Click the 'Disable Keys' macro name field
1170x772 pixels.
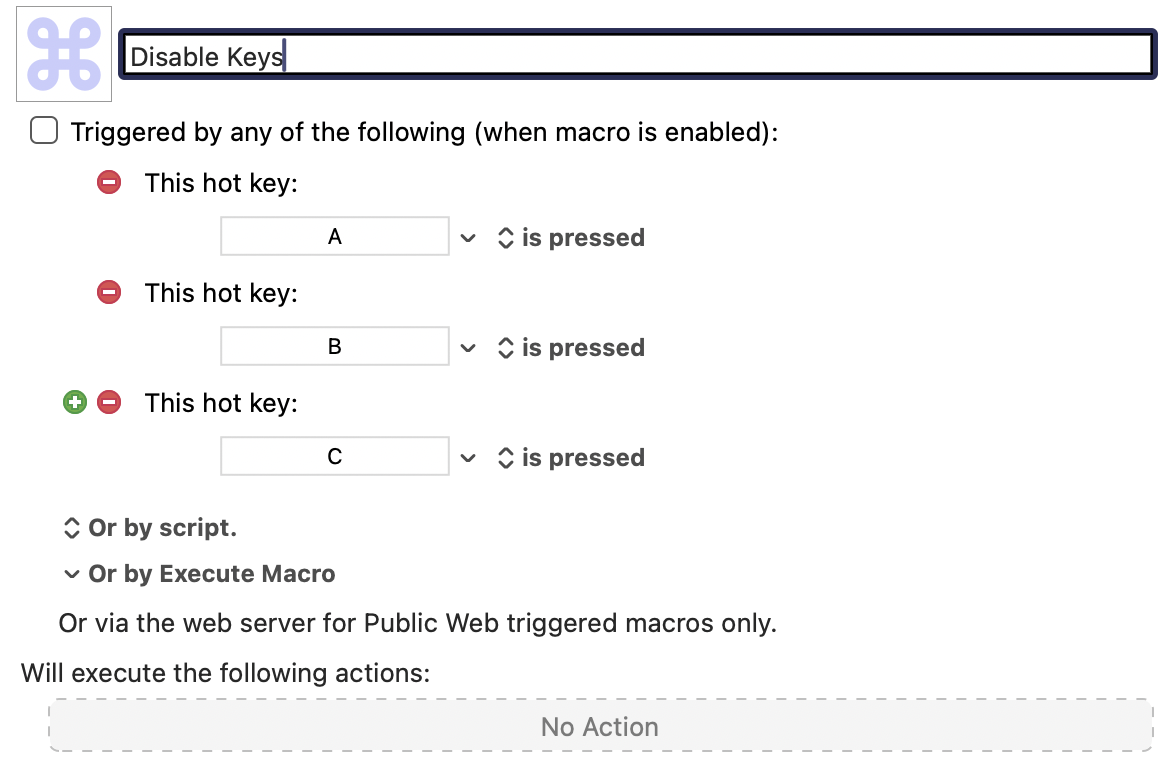pyautogui.click(x=638, y=54)
